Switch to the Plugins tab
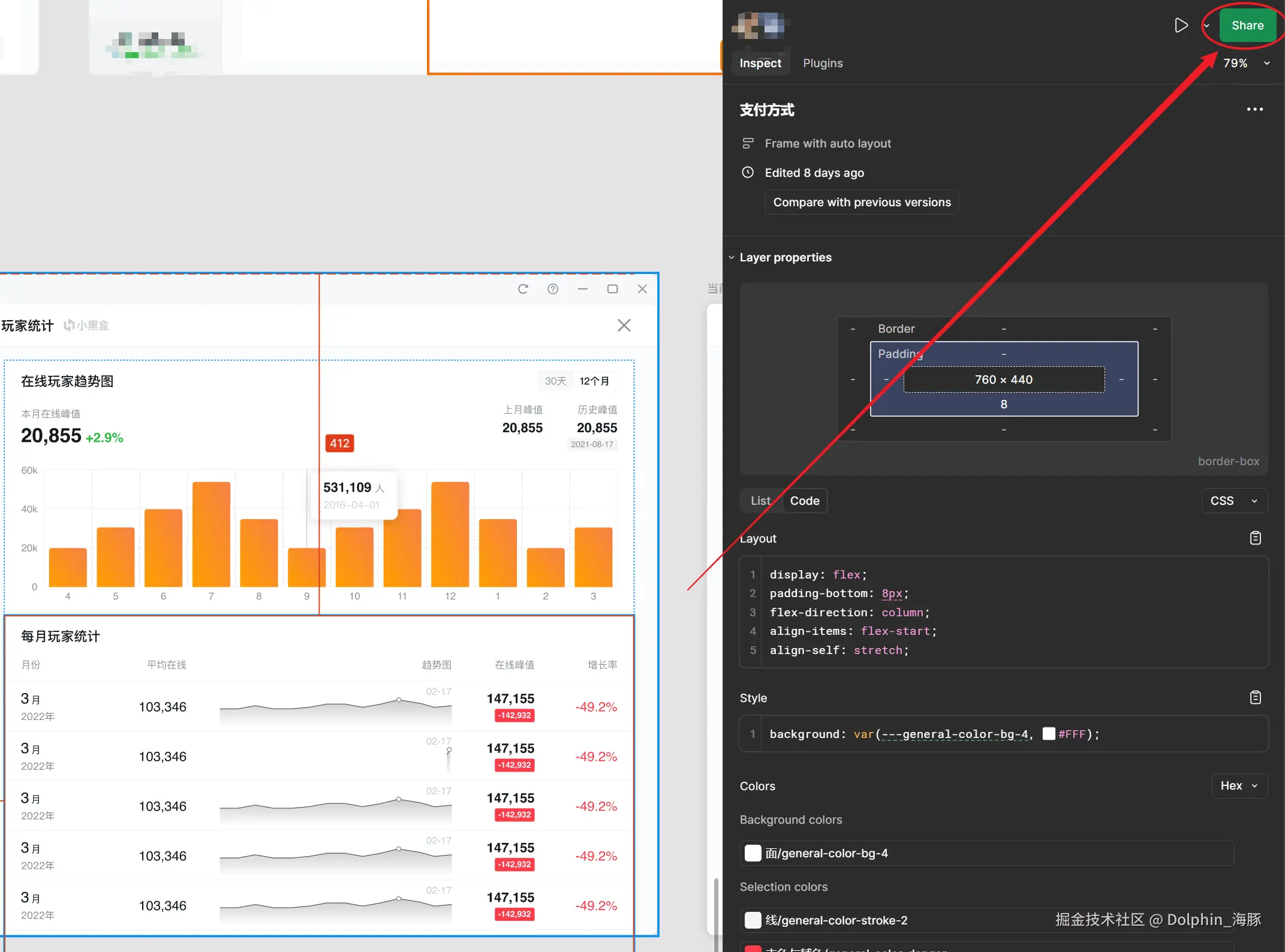 823,63
